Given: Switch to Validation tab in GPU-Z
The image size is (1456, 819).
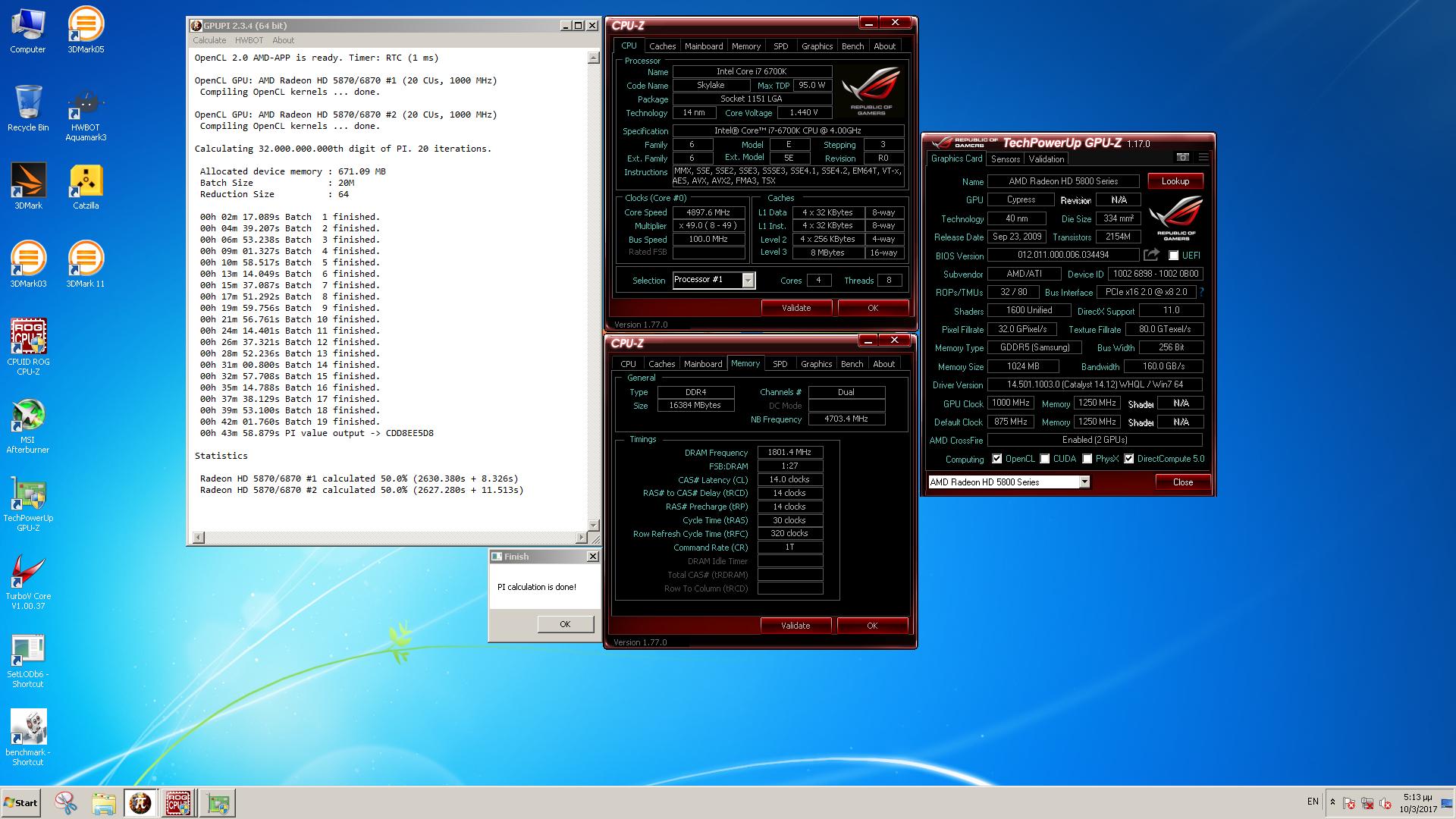Looking at the screenshot, I should (1046, 159).
